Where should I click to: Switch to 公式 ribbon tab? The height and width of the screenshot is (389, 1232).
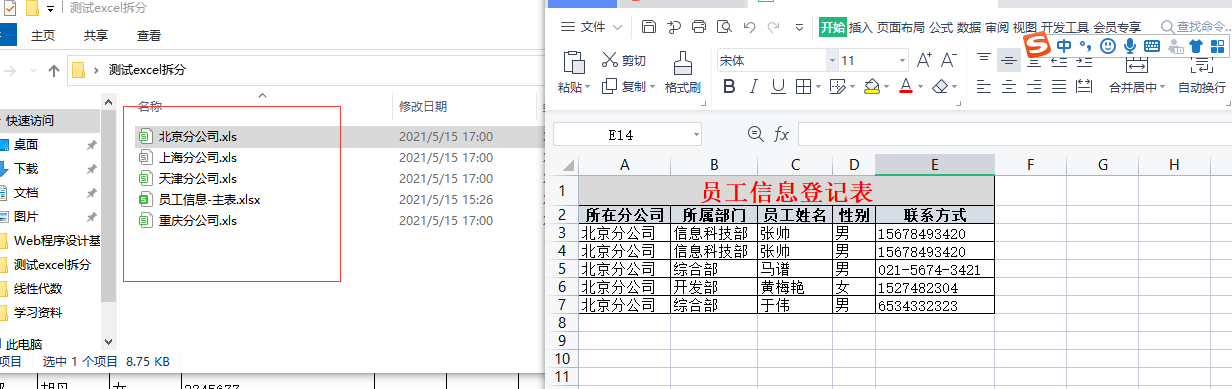[x=940, y=27]
